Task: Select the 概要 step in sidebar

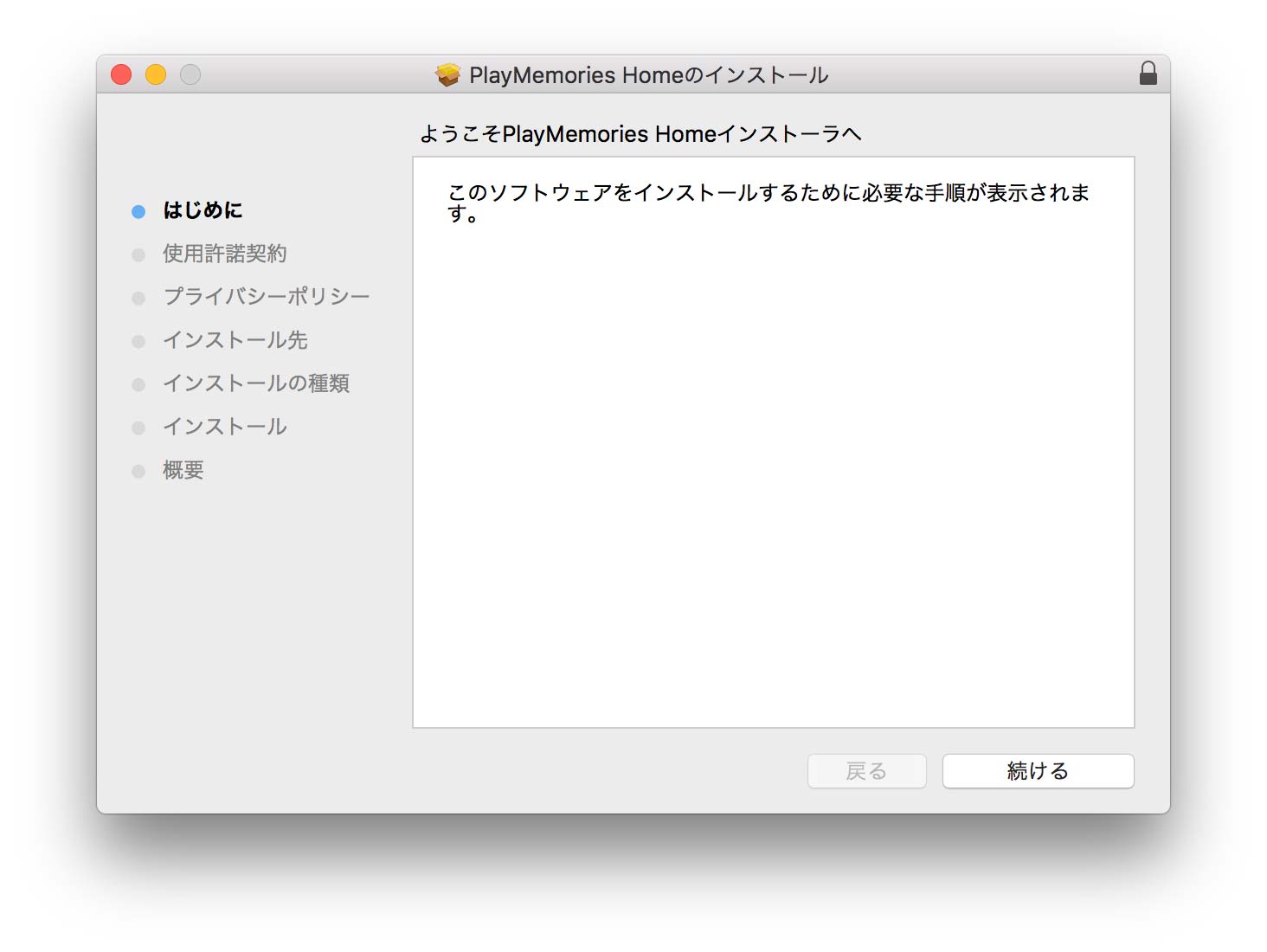Action: (183, 470)
